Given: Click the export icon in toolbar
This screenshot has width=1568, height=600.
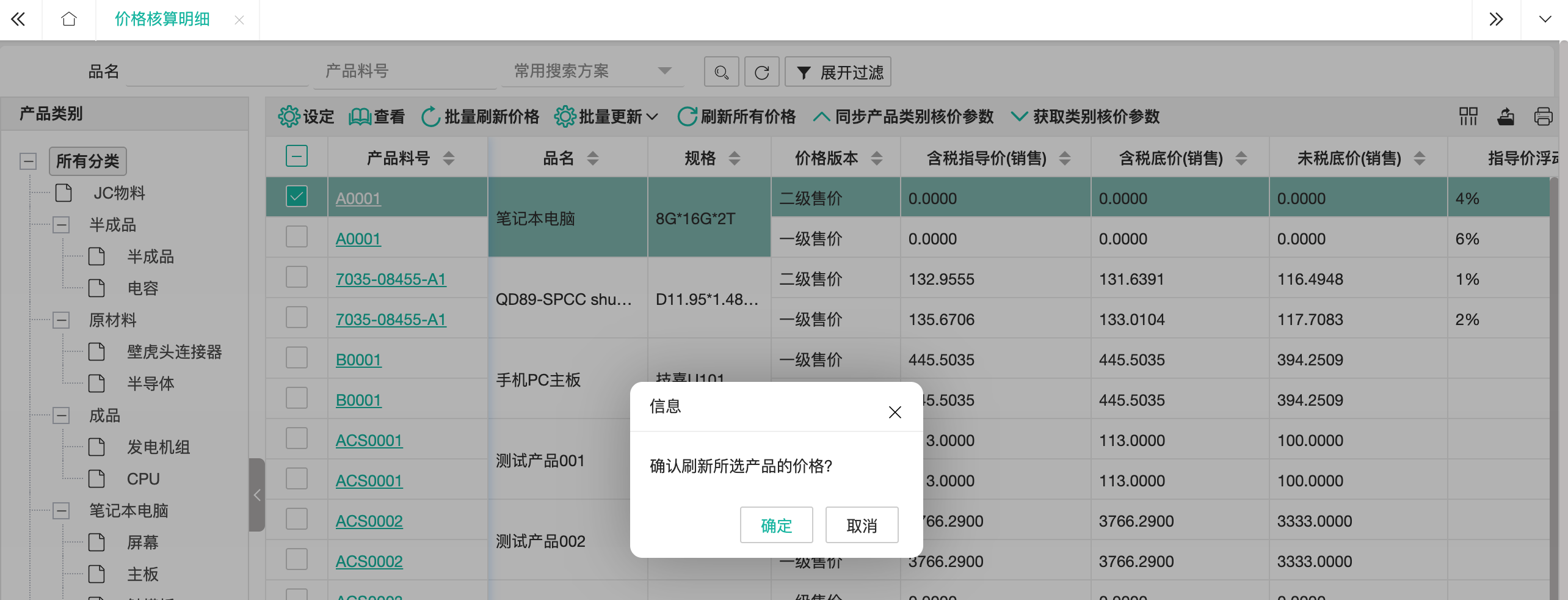Looking at the screenshot, I should 1506,116.
